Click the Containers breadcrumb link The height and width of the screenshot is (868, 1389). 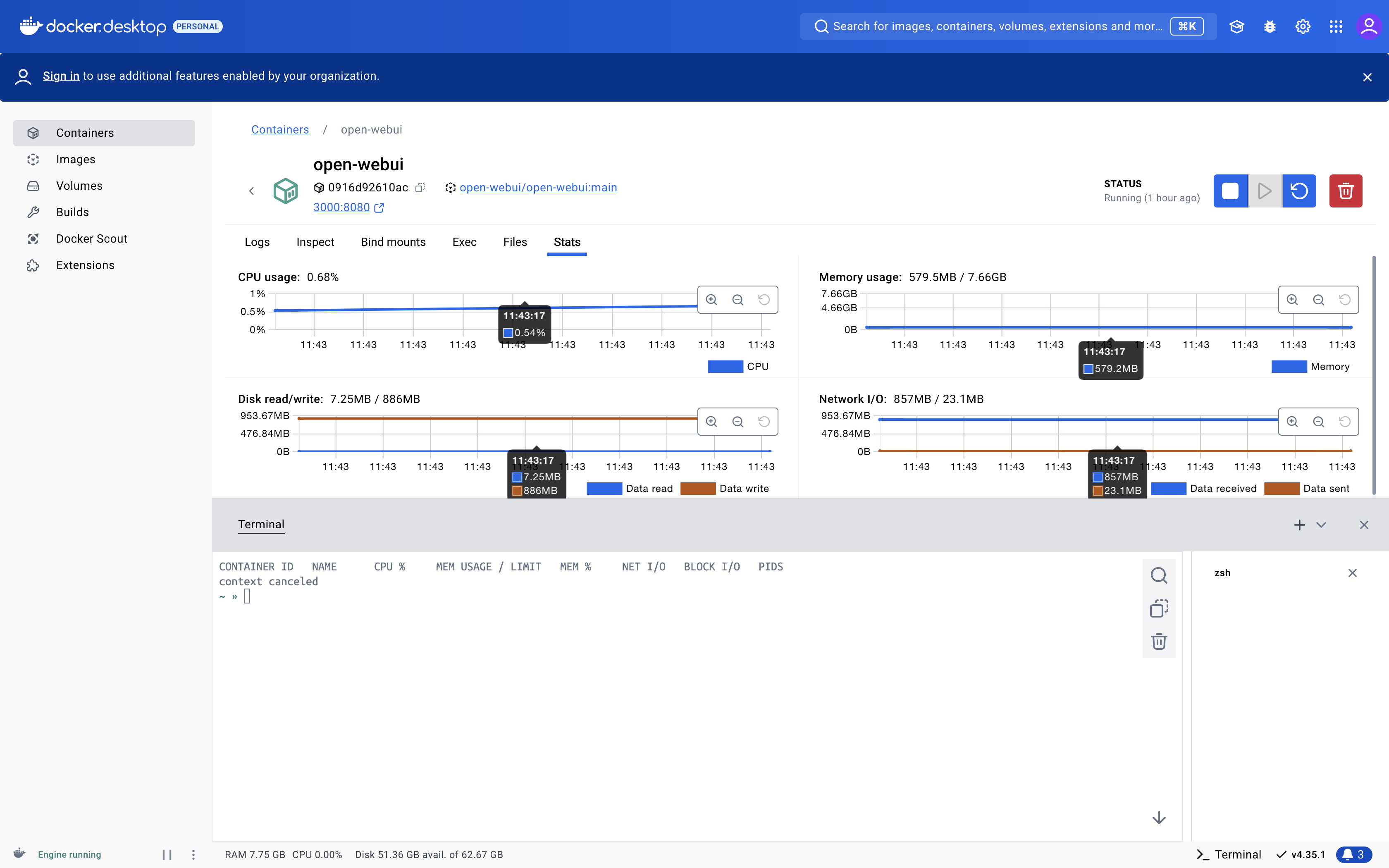(x=280, y=130)
